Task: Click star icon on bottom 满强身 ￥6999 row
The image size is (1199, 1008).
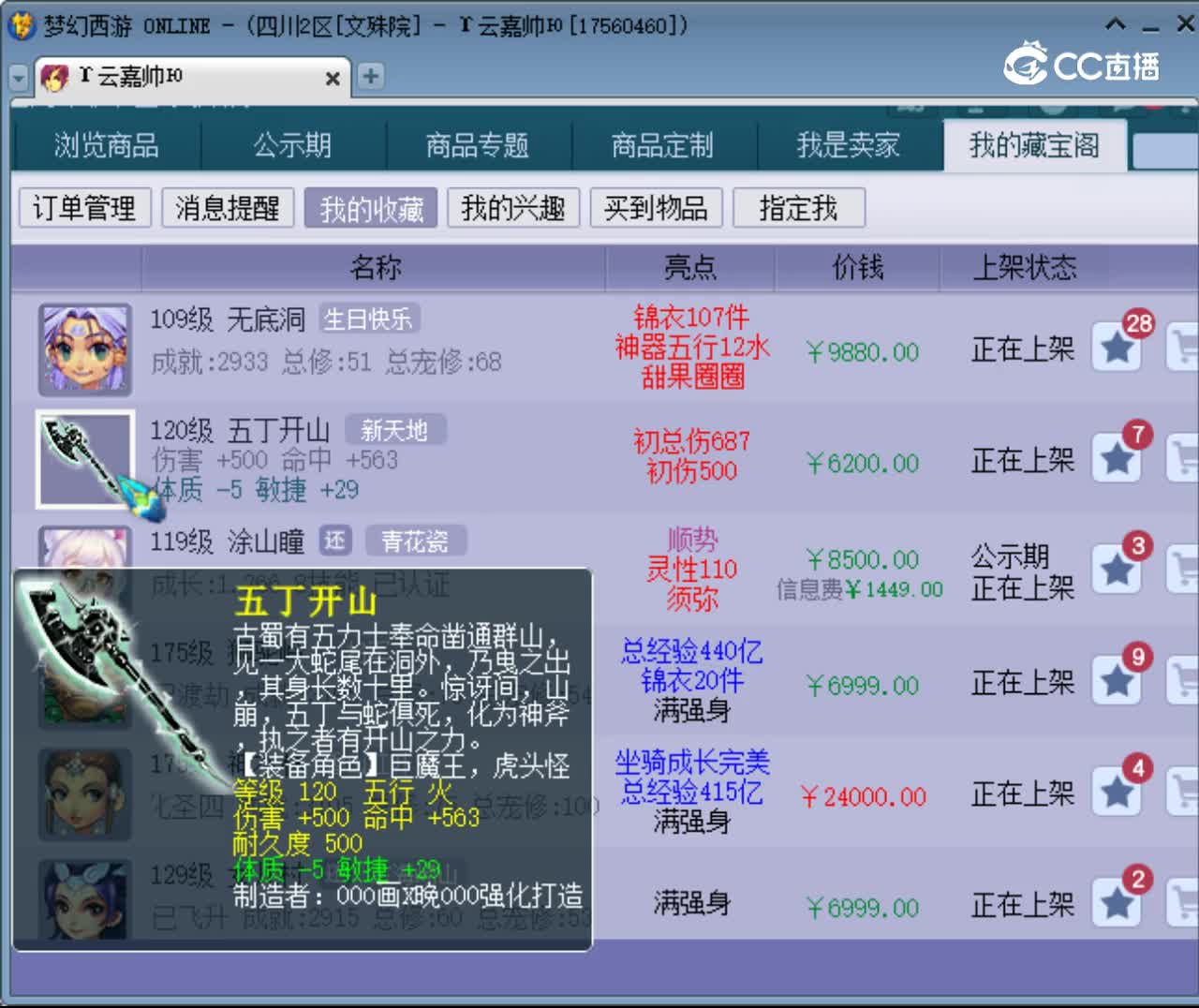Action: coord(1117,903)
